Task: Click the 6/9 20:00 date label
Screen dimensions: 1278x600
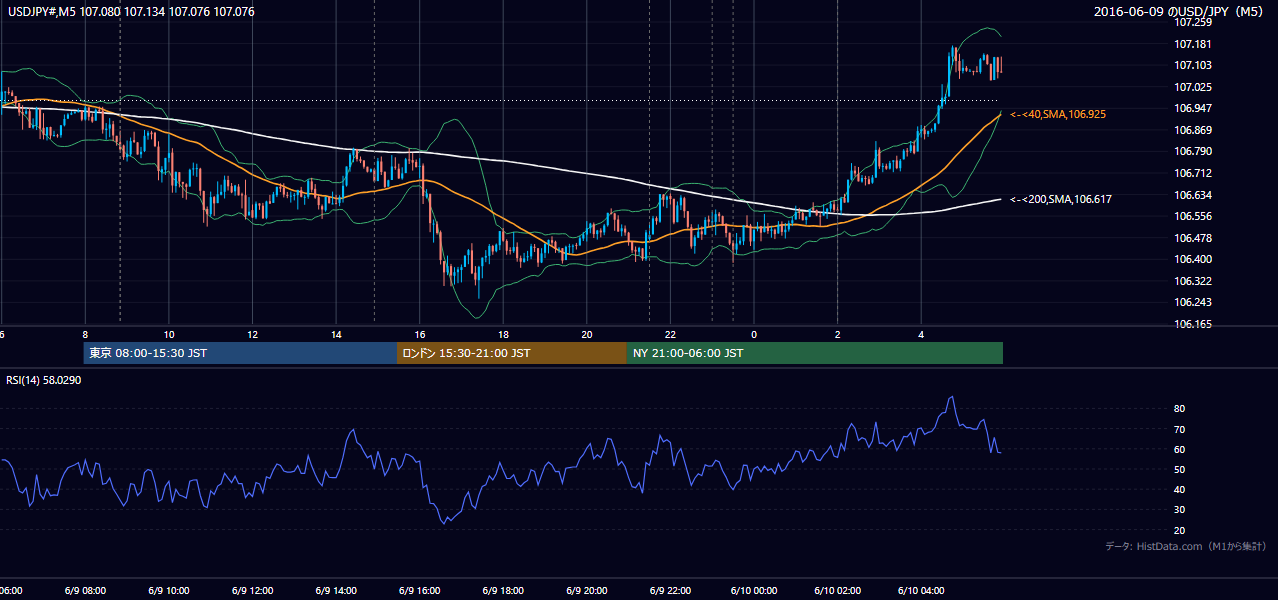Action: [587, 591]
